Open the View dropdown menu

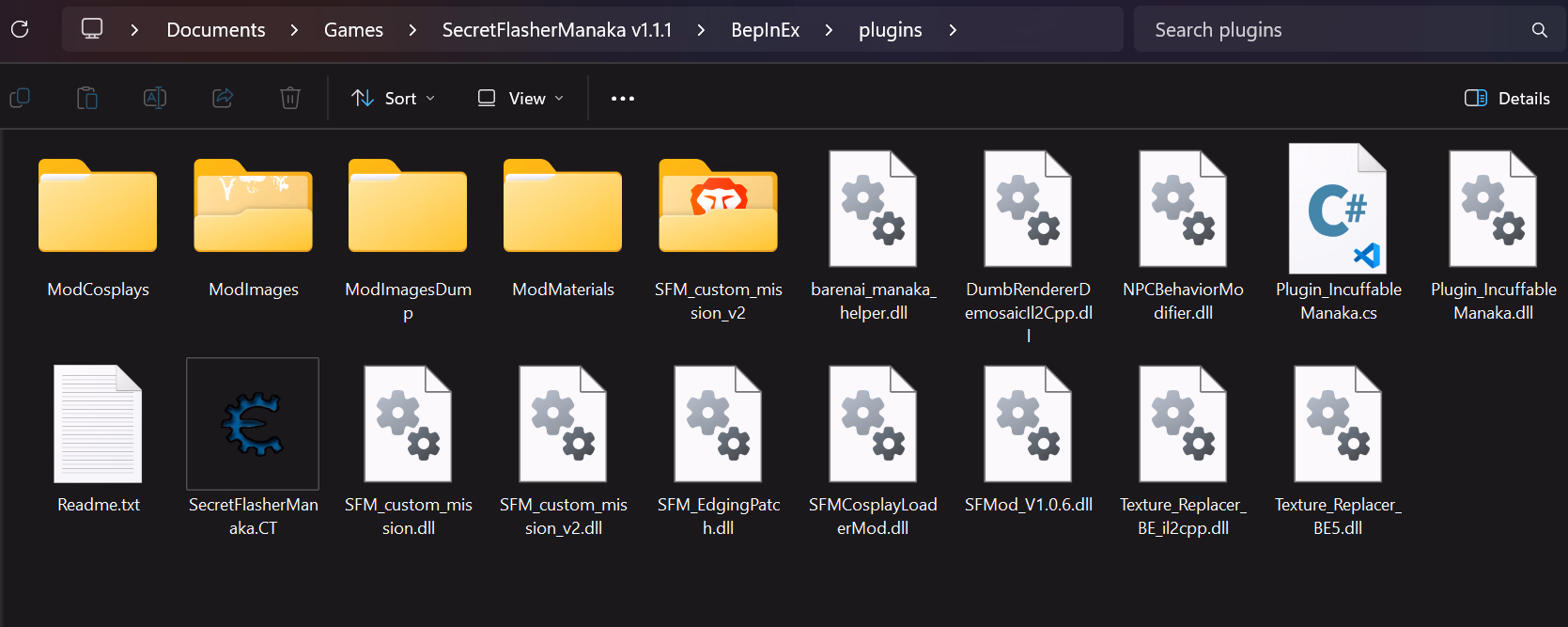(x=520, y=98)
